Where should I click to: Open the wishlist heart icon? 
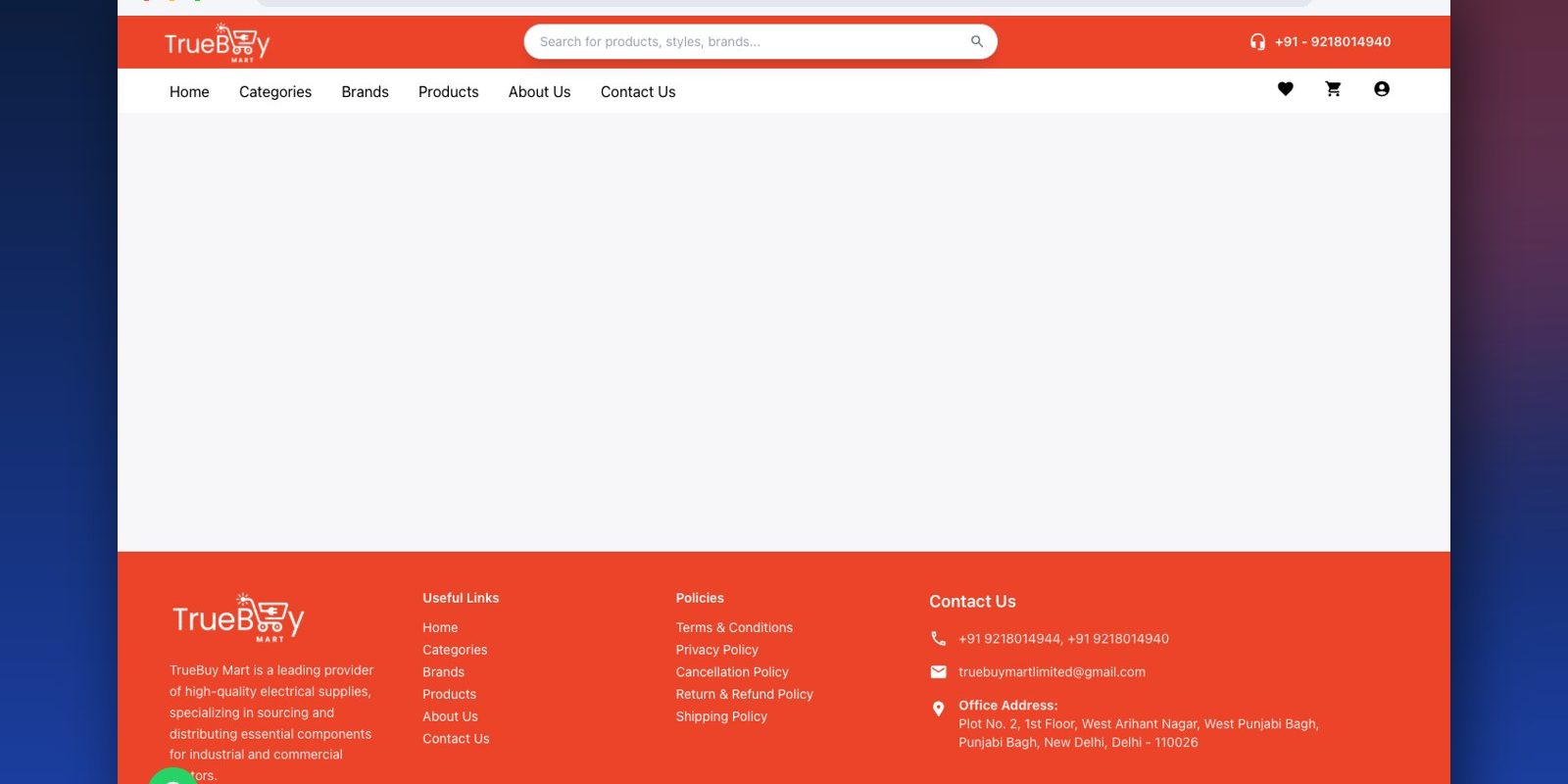(x=1286, y=89)
